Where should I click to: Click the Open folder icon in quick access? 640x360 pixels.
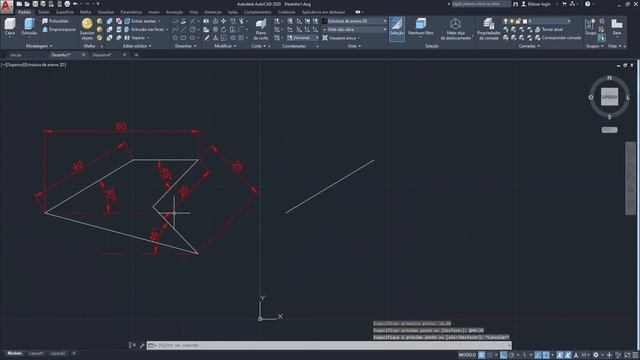(x=27, y=4)
